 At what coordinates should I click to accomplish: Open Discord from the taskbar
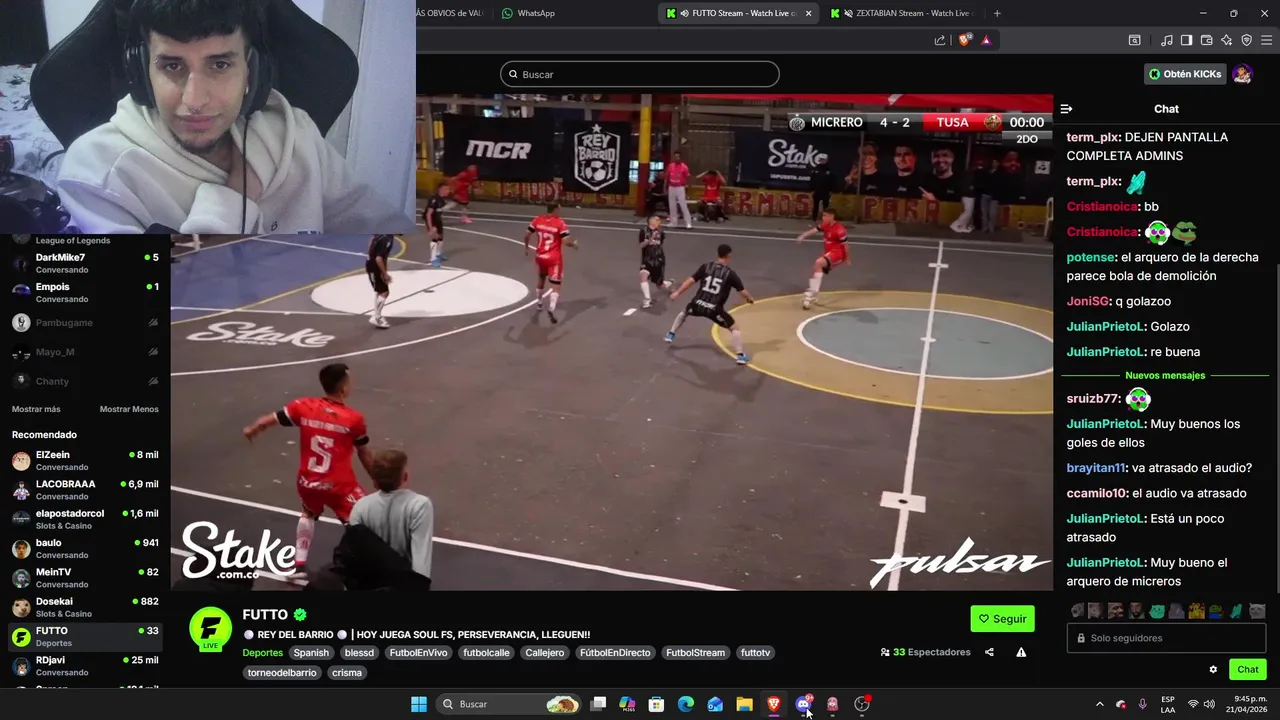[x=803, y=704]
